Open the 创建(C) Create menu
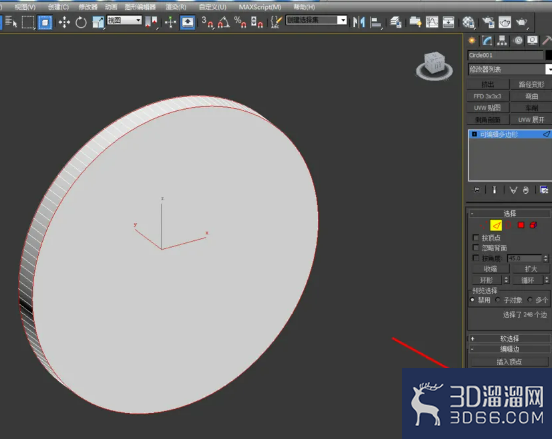Image resolution: width=552 pixels, height=439 pixels. (58, 7)
